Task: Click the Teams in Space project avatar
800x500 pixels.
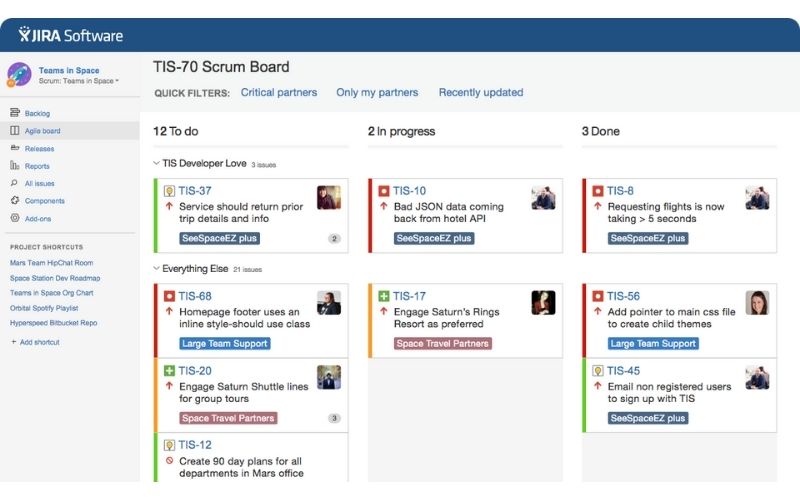Action: coord(19,75)
